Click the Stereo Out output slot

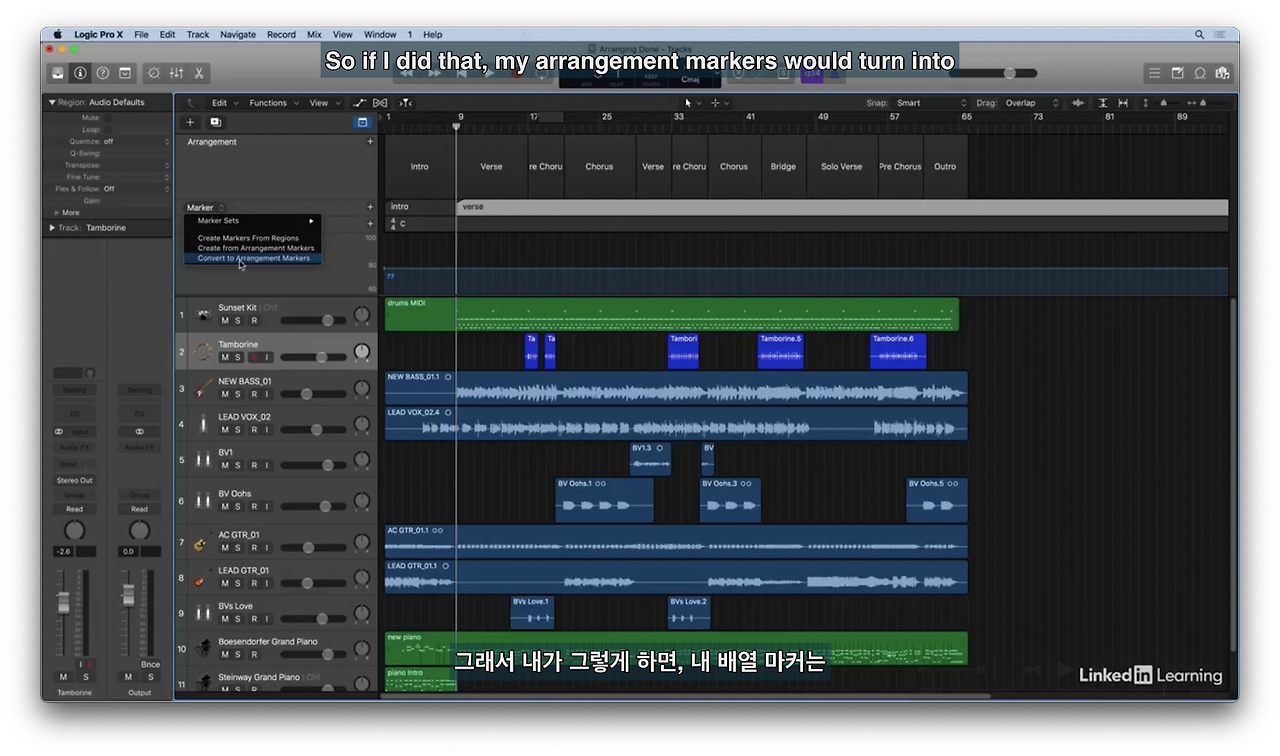[74, 480]
